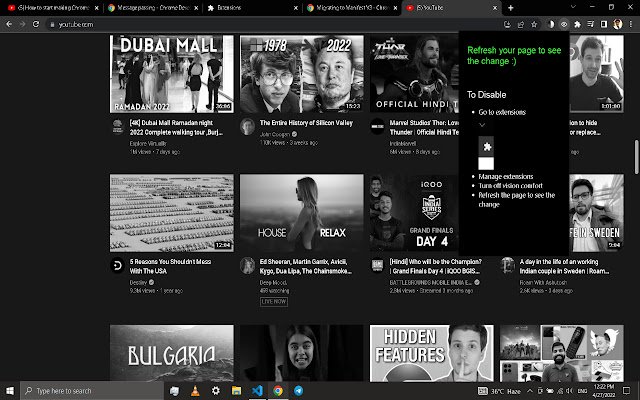This screenshot has width=640, height=400.
Task: Open the Destiny channel avatar
Action: coord(118,265)
